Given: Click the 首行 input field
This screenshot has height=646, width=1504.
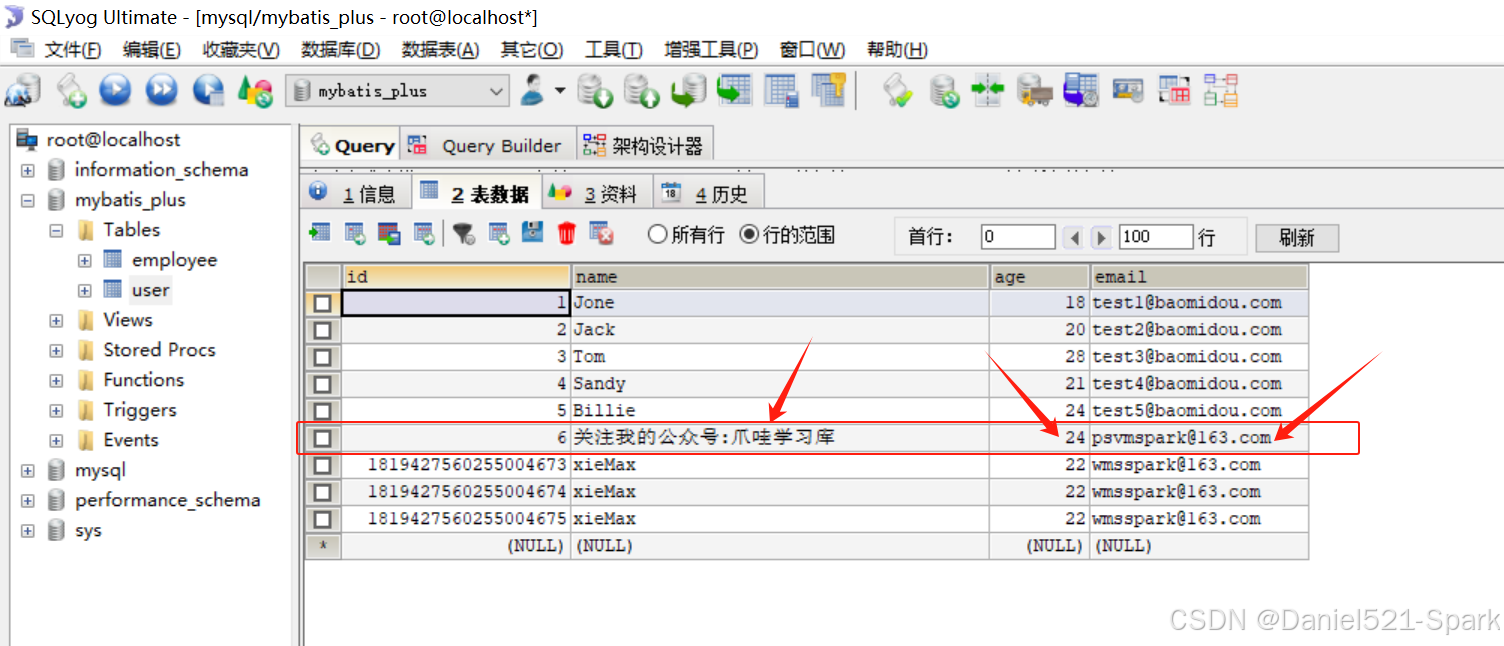Looking at the screenshot, I should pos(1018,237).
